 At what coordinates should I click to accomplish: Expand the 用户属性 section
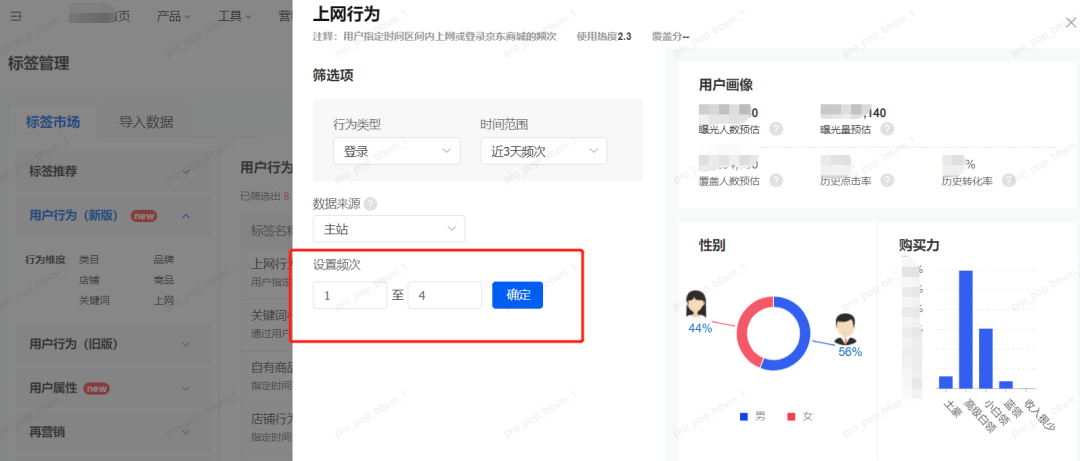(113, 388)
